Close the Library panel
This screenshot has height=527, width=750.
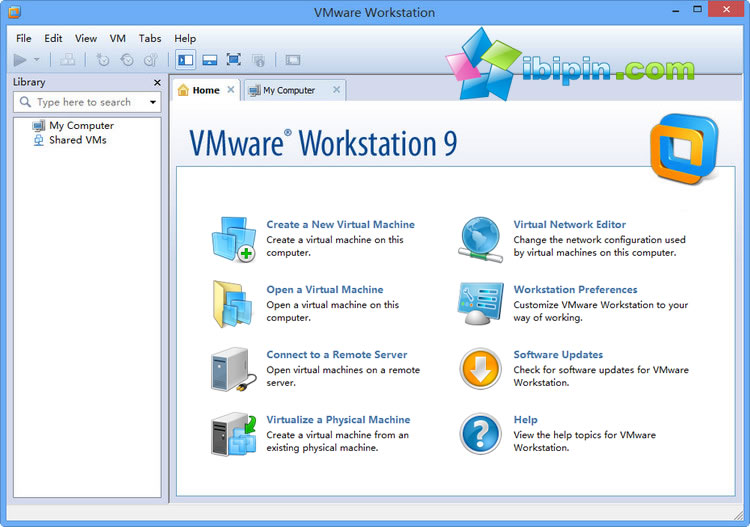click(157, 83)
